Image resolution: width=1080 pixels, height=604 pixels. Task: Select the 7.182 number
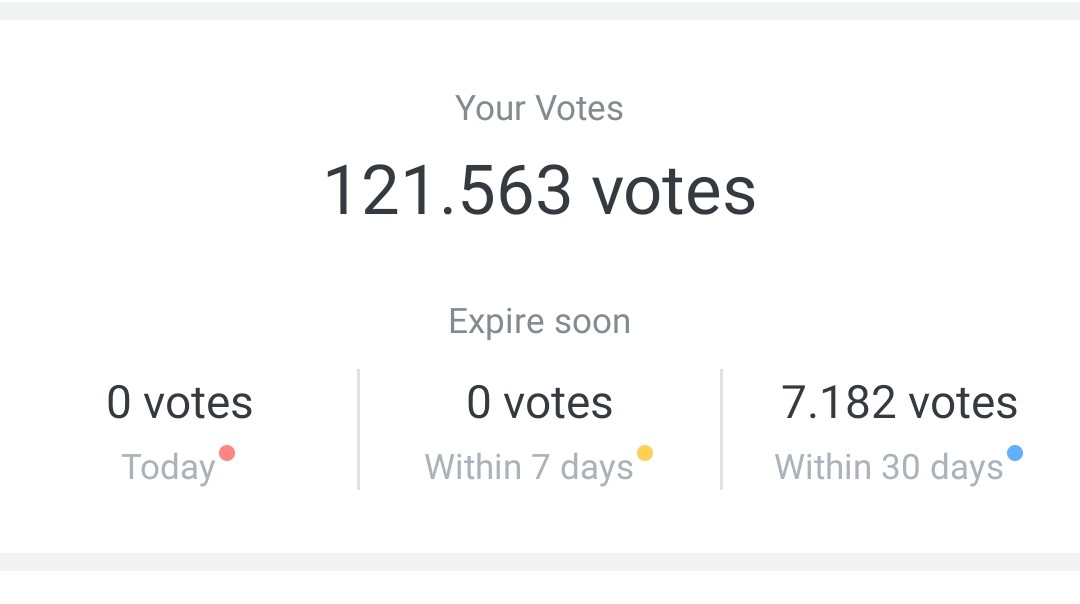click(838, 403)
